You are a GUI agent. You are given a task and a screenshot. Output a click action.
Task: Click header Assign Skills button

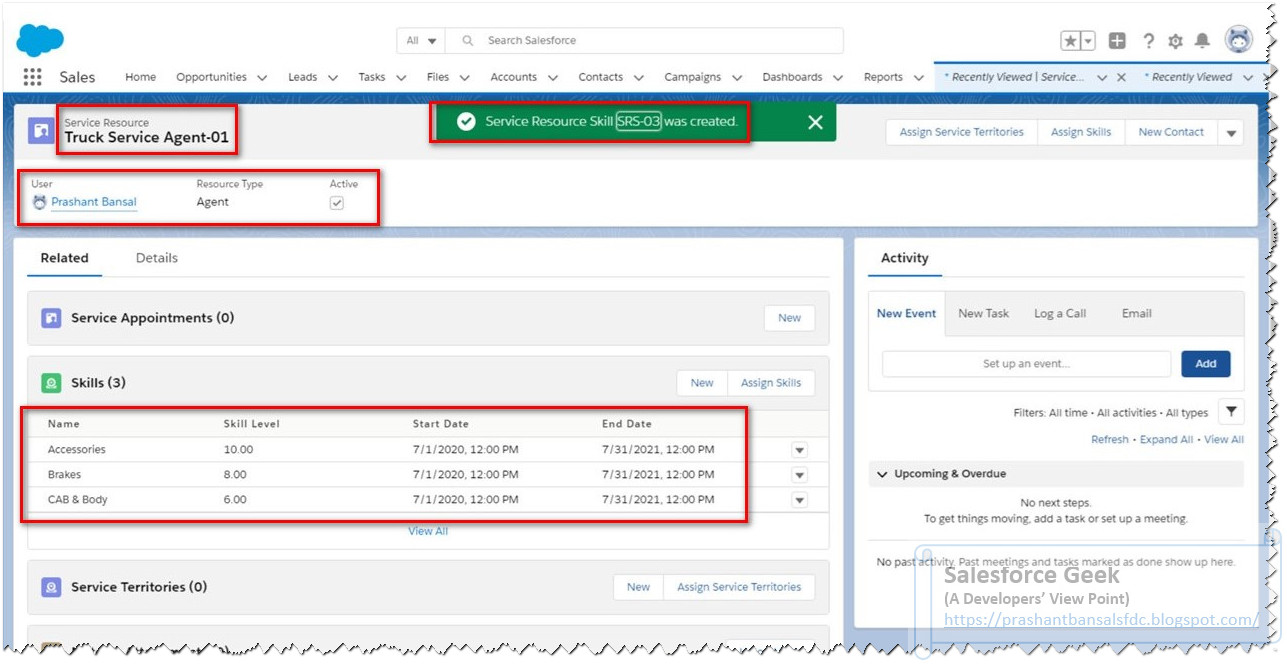[1081, 132]
